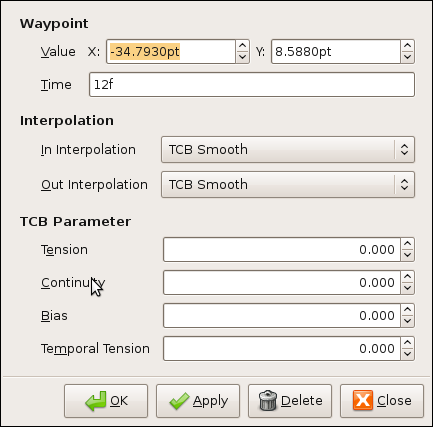Click the Bias up arrow
Viewport: 433px width, 427px height.
tap(407, 310)
